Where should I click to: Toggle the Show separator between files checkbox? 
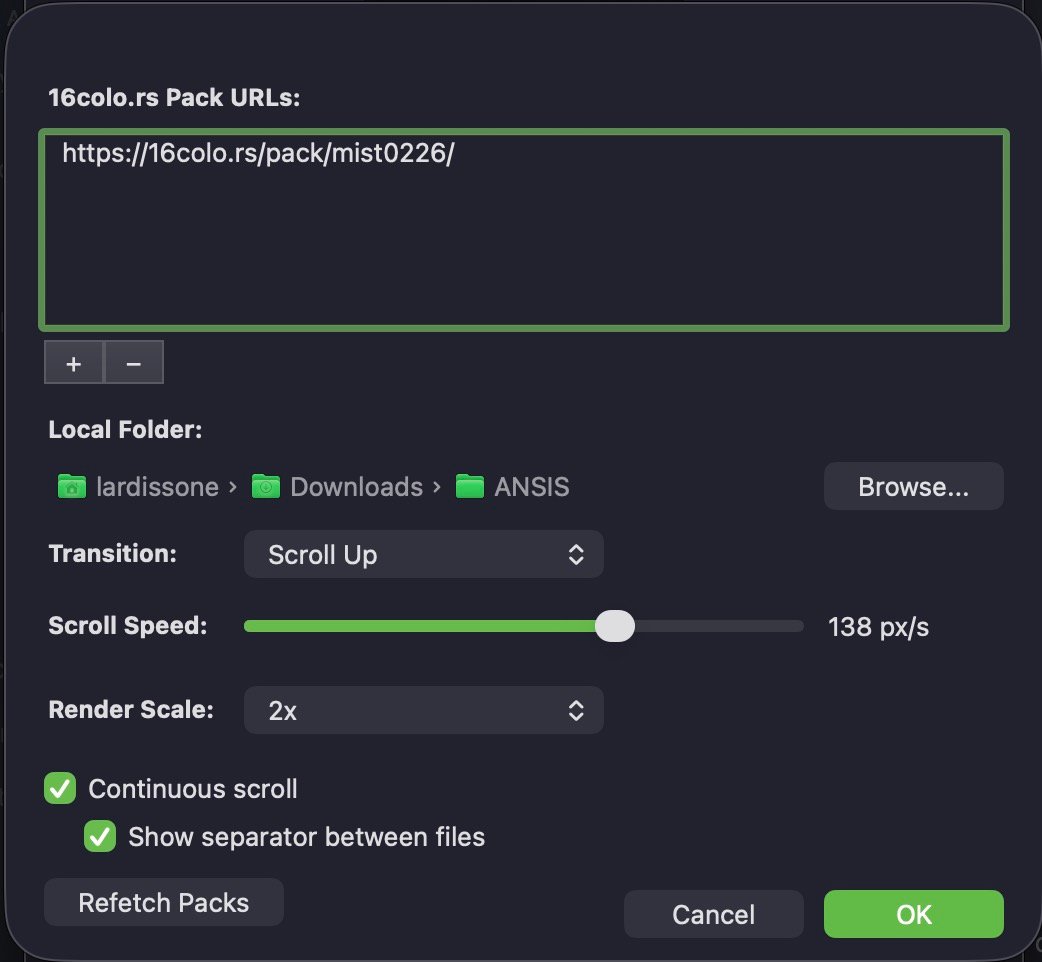coord(99,836)
